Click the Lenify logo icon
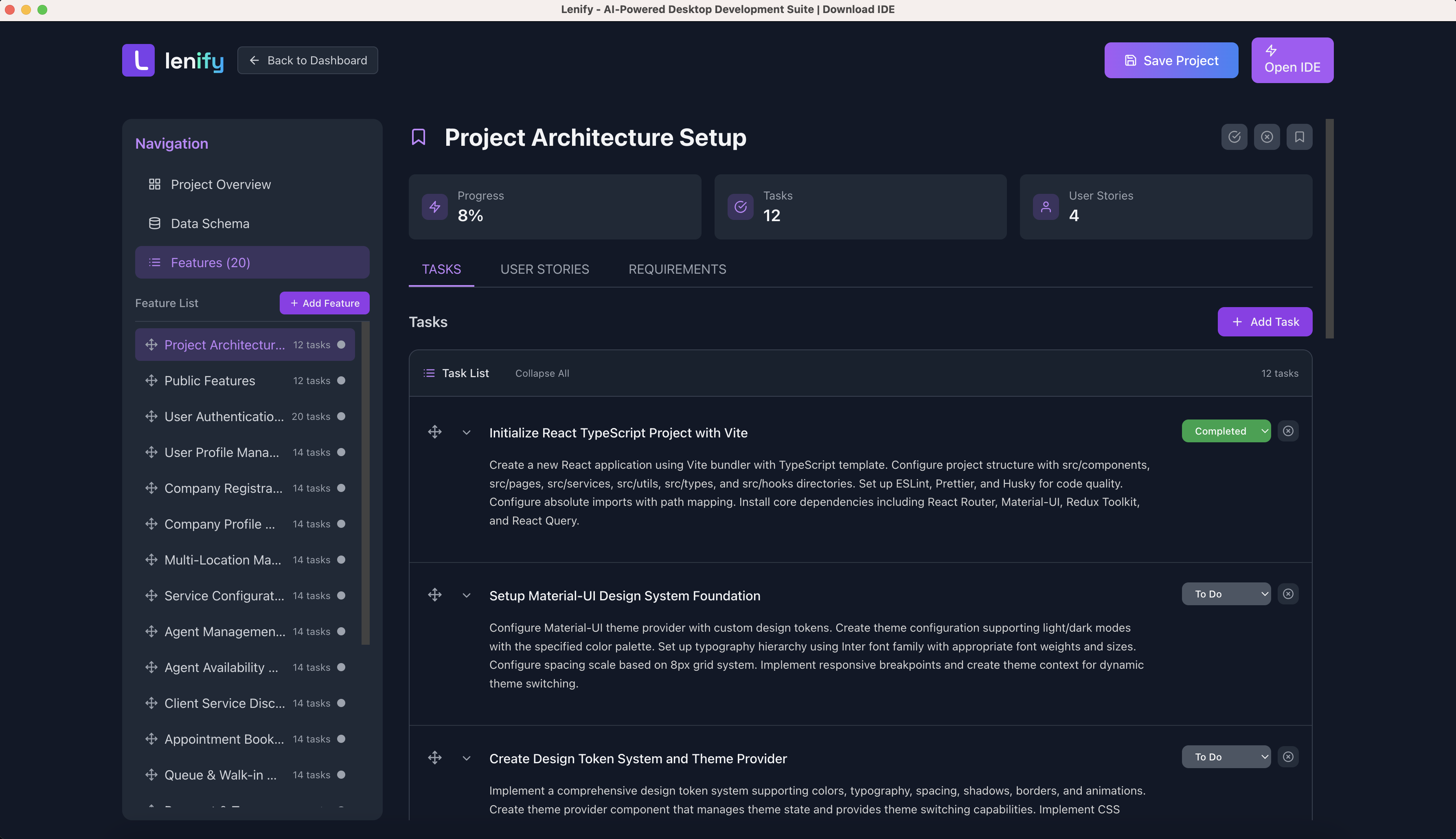Image resolution: width=1456 pixels, height=839 pixels. click(138, 60)
